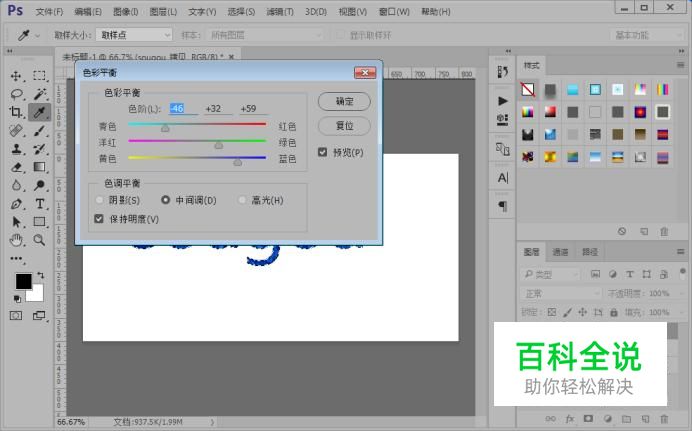
Task: Click the foreground color swatch
Action: pyautogui.click(x=23, y=281)
